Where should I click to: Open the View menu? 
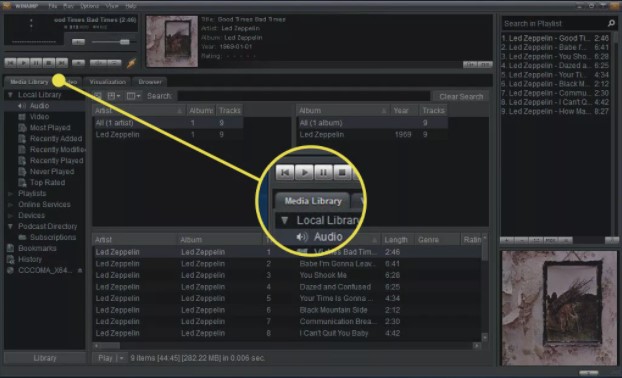112,6
